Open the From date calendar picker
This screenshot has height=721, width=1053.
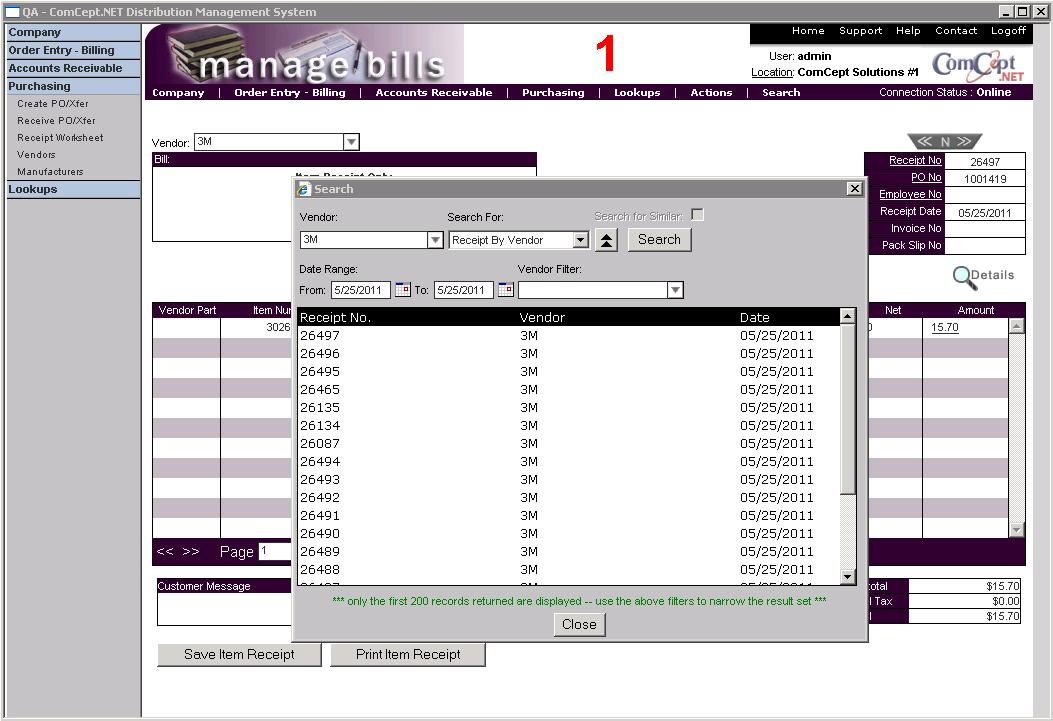(x=403, y=290)
